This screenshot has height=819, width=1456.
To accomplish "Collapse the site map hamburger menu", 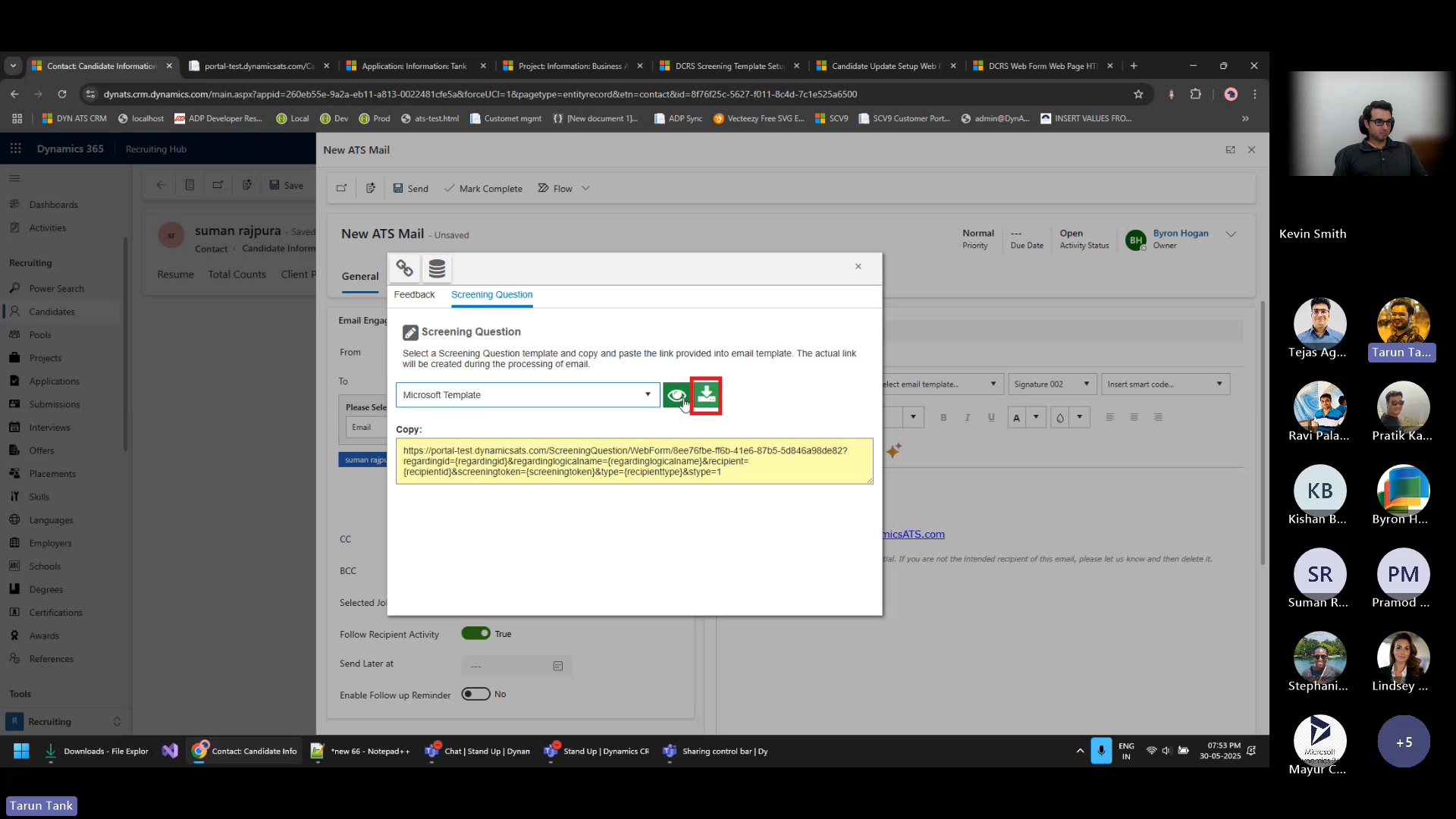I will pyautogui.click(x=14, y=178).
